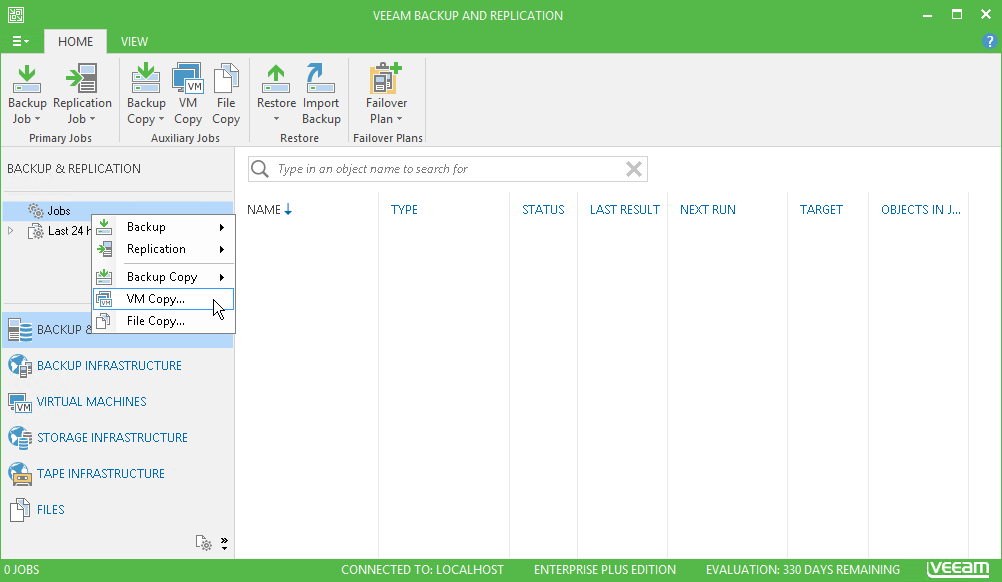Choose Replication in the context menu
The width and height of the screenshot is (1002, 582).
pyautogui.click(x=164, y=249)
